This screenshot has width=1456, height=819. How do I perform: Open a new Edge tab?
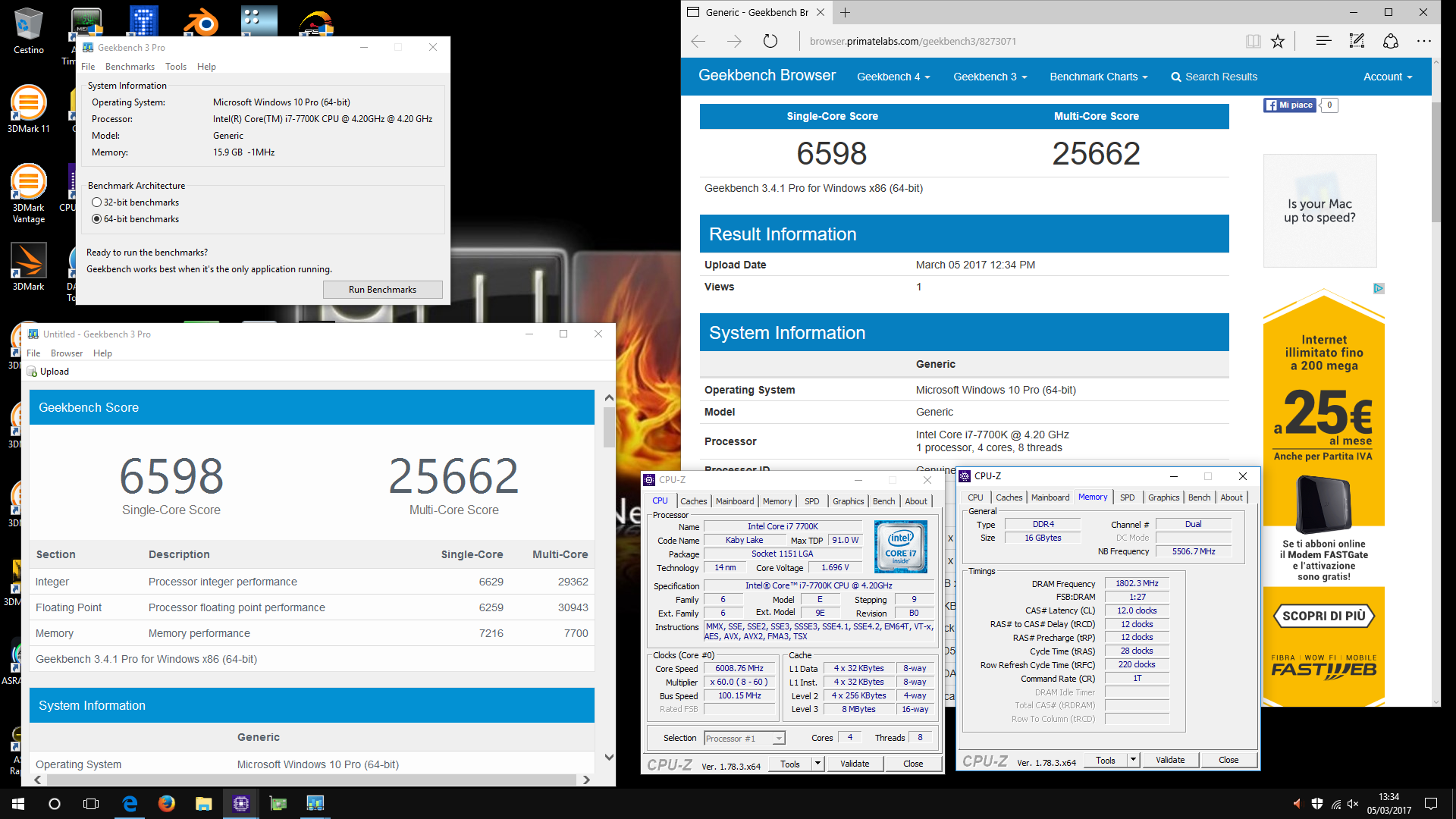coord(845,12)
